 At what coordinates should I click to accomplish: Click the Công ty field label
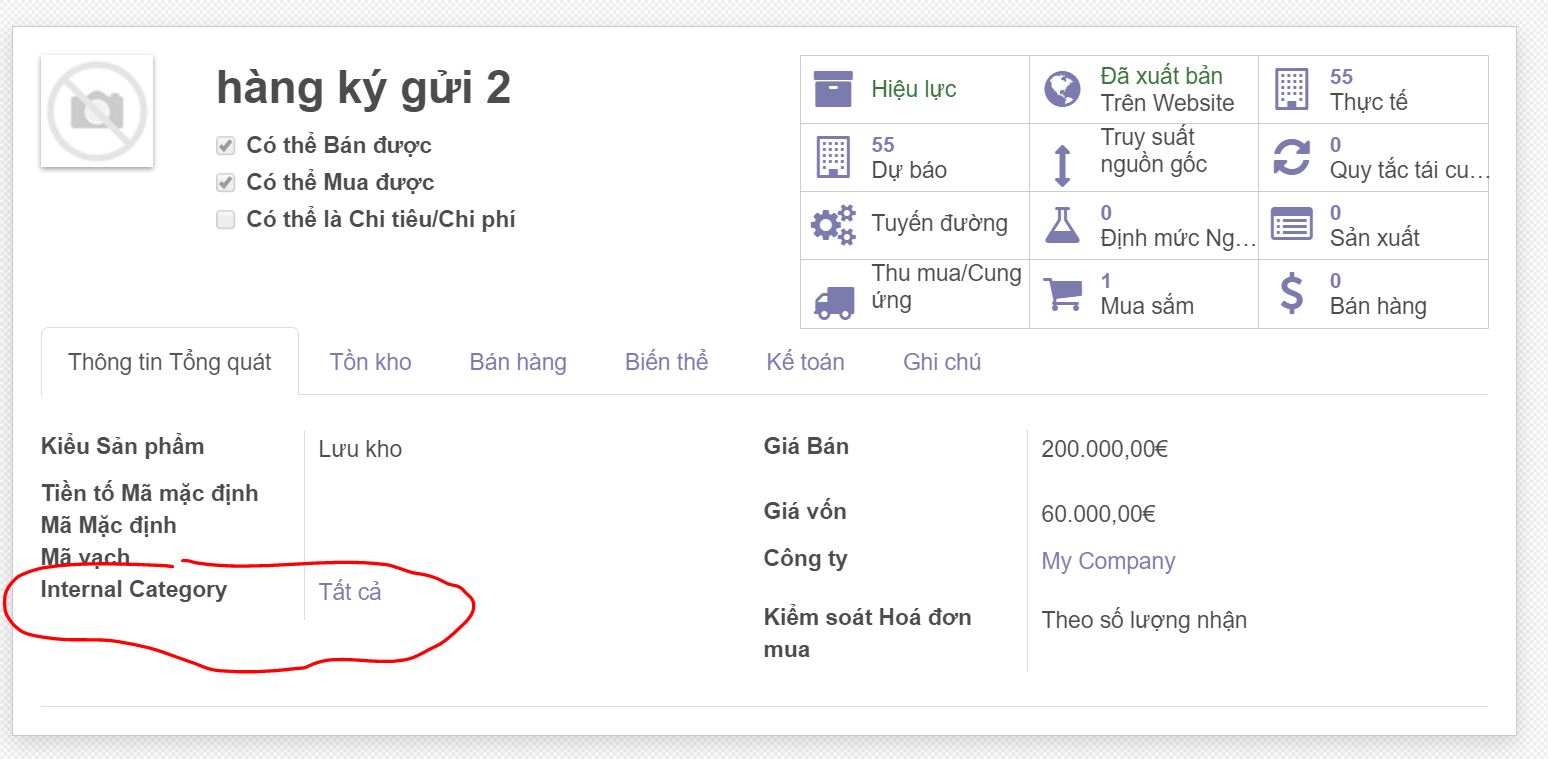click(805, 558)
